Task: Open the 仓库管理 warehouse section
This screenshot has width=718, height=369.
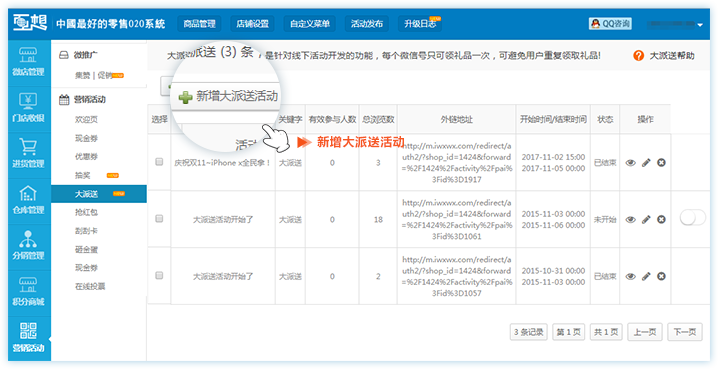Action: 29,201
